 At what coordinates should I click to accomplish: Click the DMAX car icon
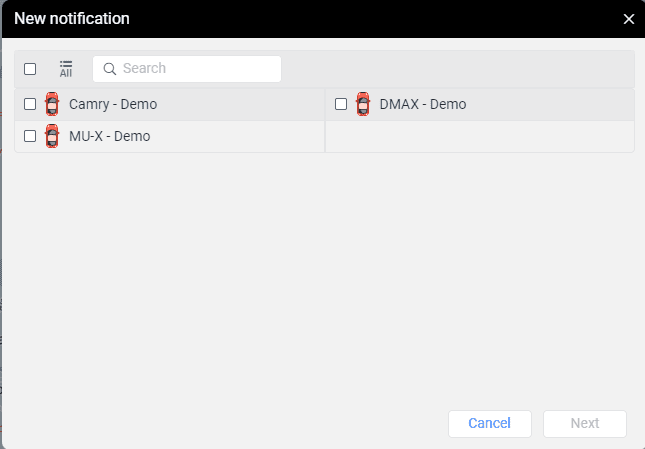pyautogui.click(x=363, y=104)
